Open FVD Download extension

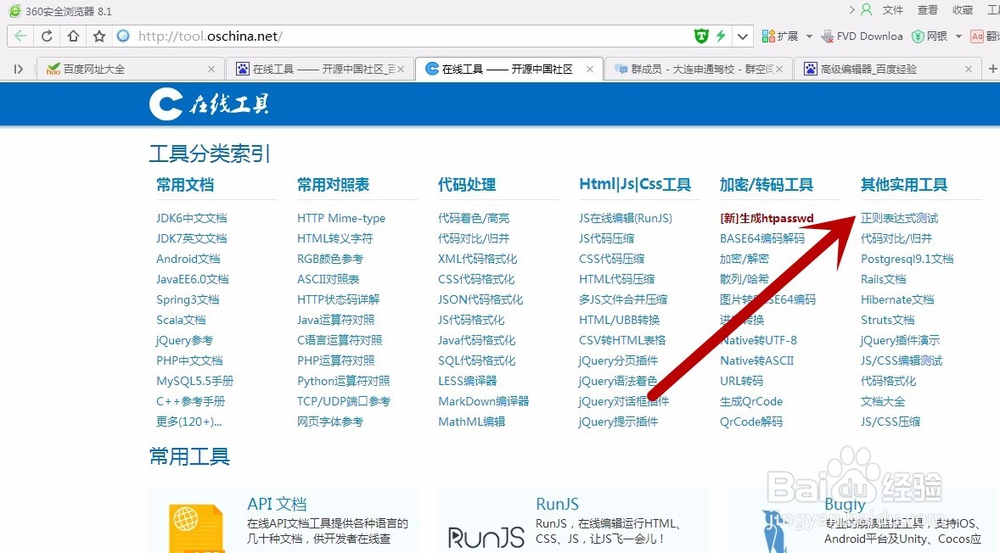click(862, 36)
